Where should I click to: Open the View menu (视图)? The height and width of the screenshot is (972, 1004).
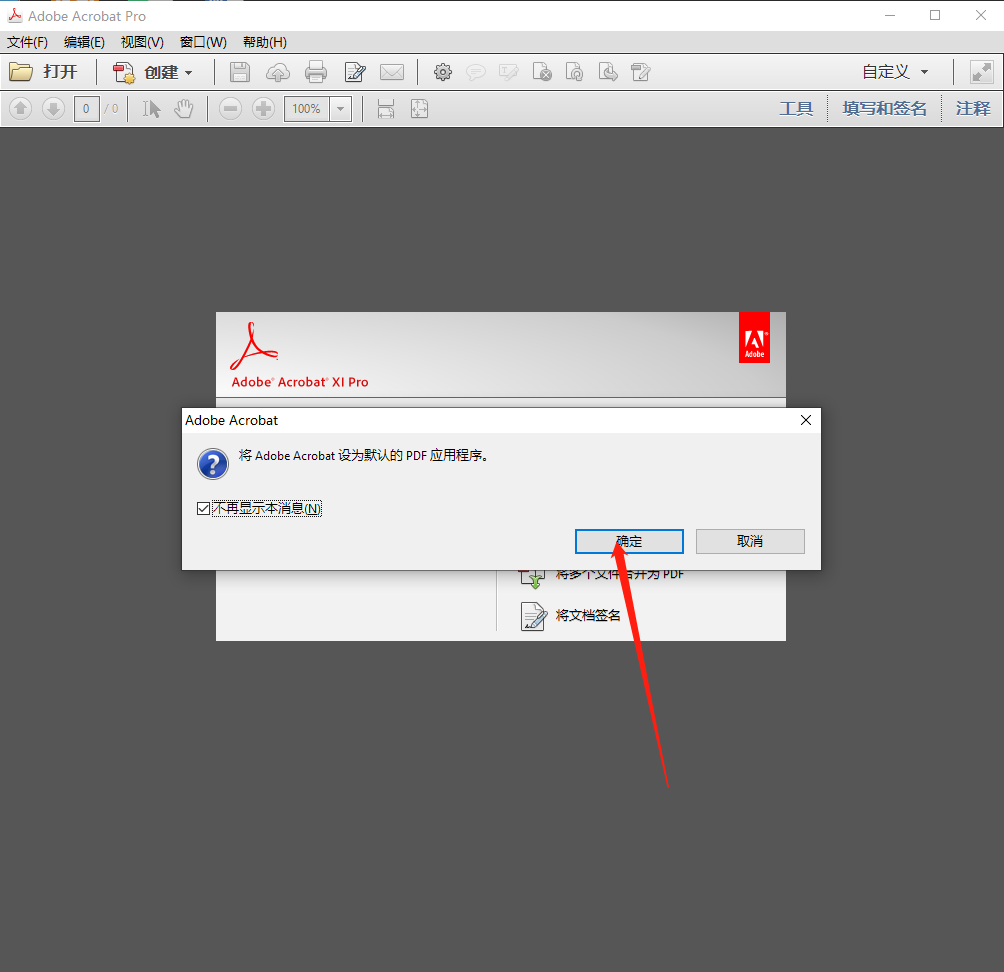pos(142,42)
